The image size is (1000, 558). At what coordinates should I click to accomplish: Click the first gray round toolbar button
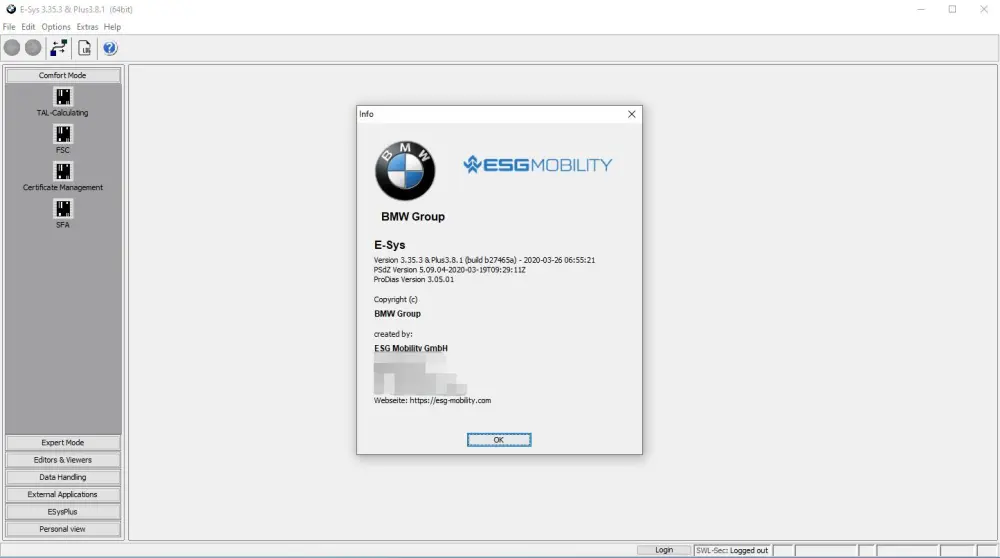click(12, 48)
